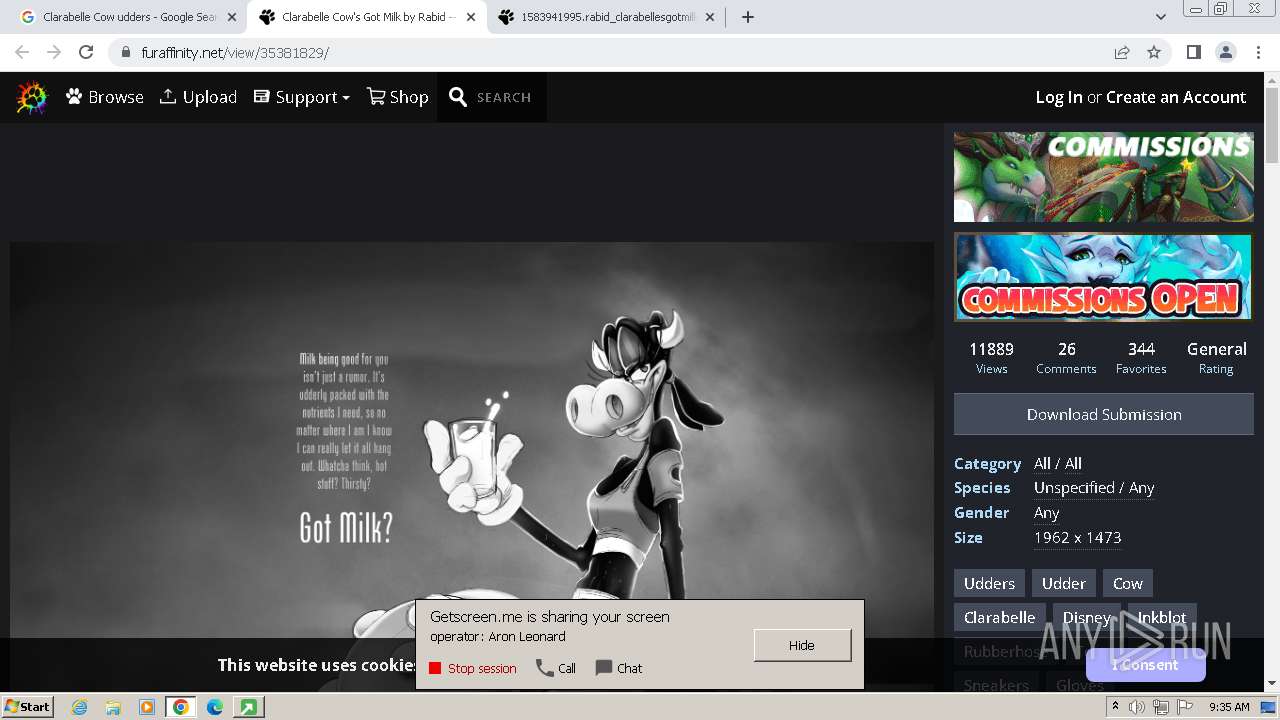1280x720 pixels.
Task: Open the Upload page
Action: point(198,97)
